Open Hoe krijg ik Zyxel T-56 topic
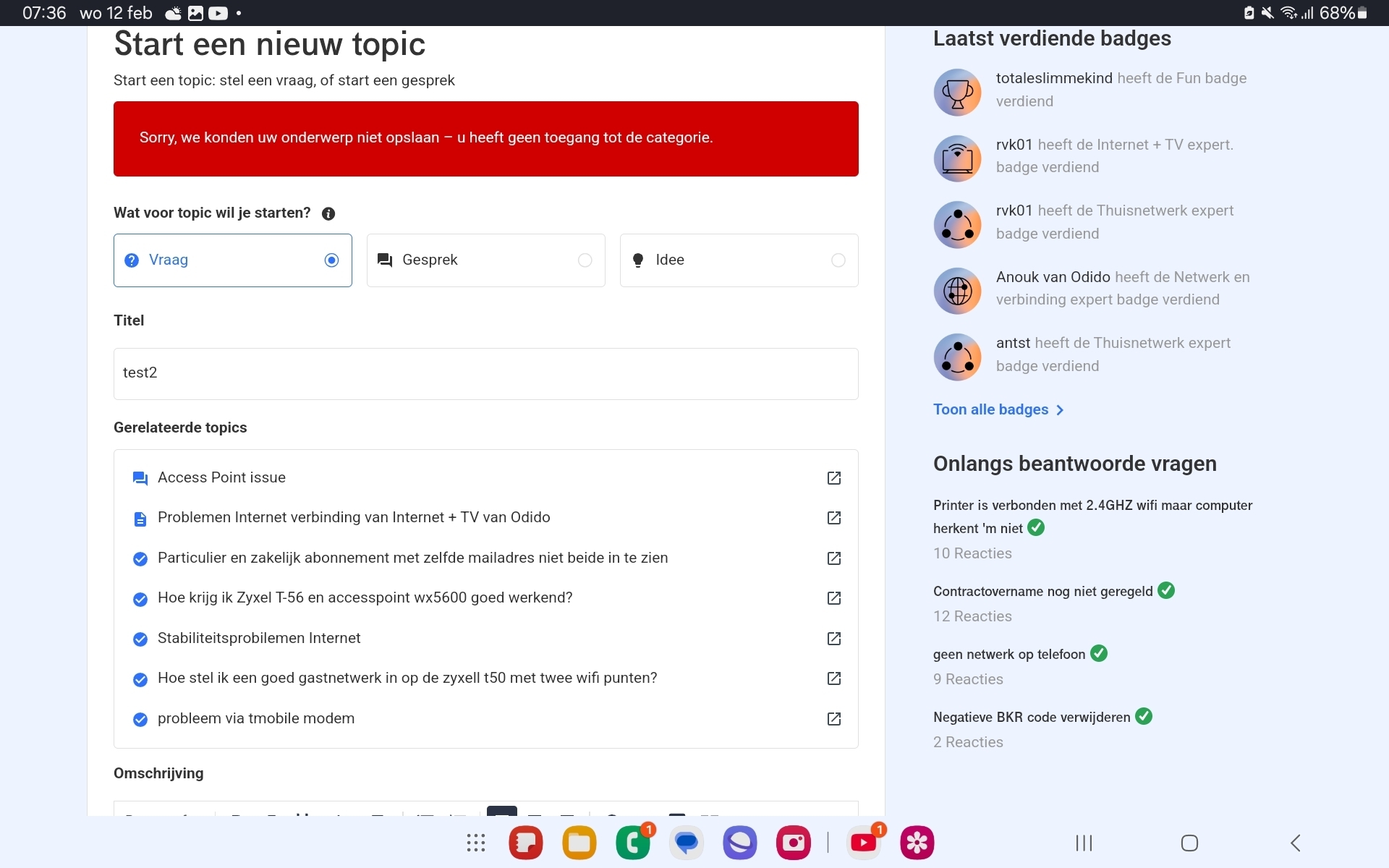 pyautogui.click(x=365, y=597)
